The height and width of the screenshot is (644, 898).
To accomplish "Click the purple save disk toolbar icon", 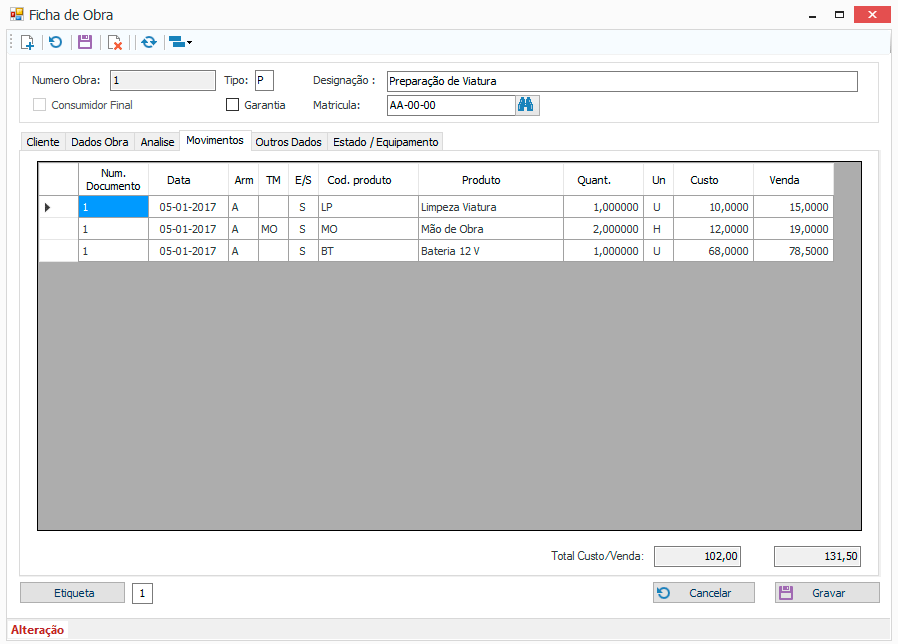I will [85, 42].
